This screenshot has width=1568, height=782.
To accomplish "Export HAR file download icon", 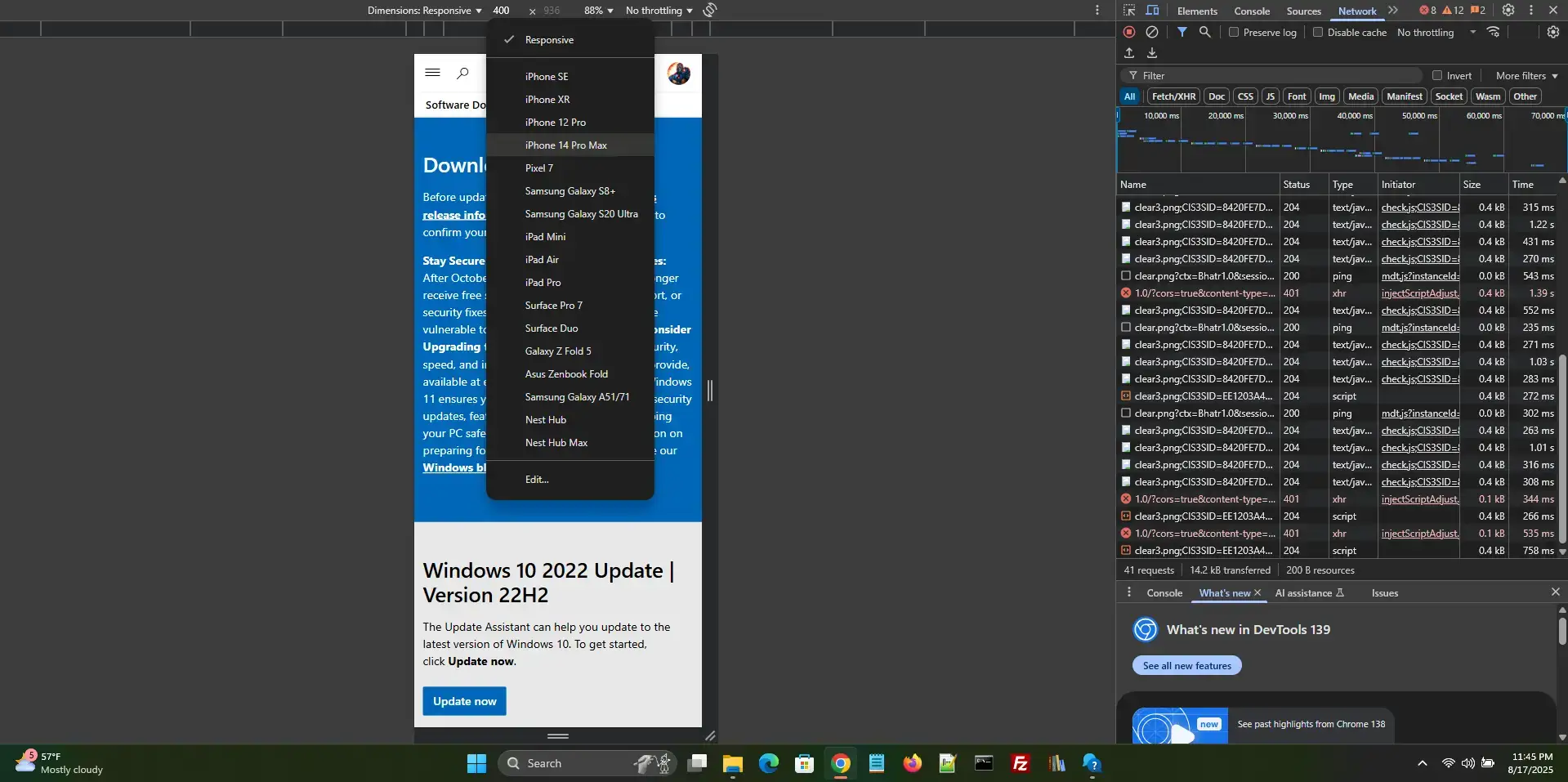I will pos(1152,53).
